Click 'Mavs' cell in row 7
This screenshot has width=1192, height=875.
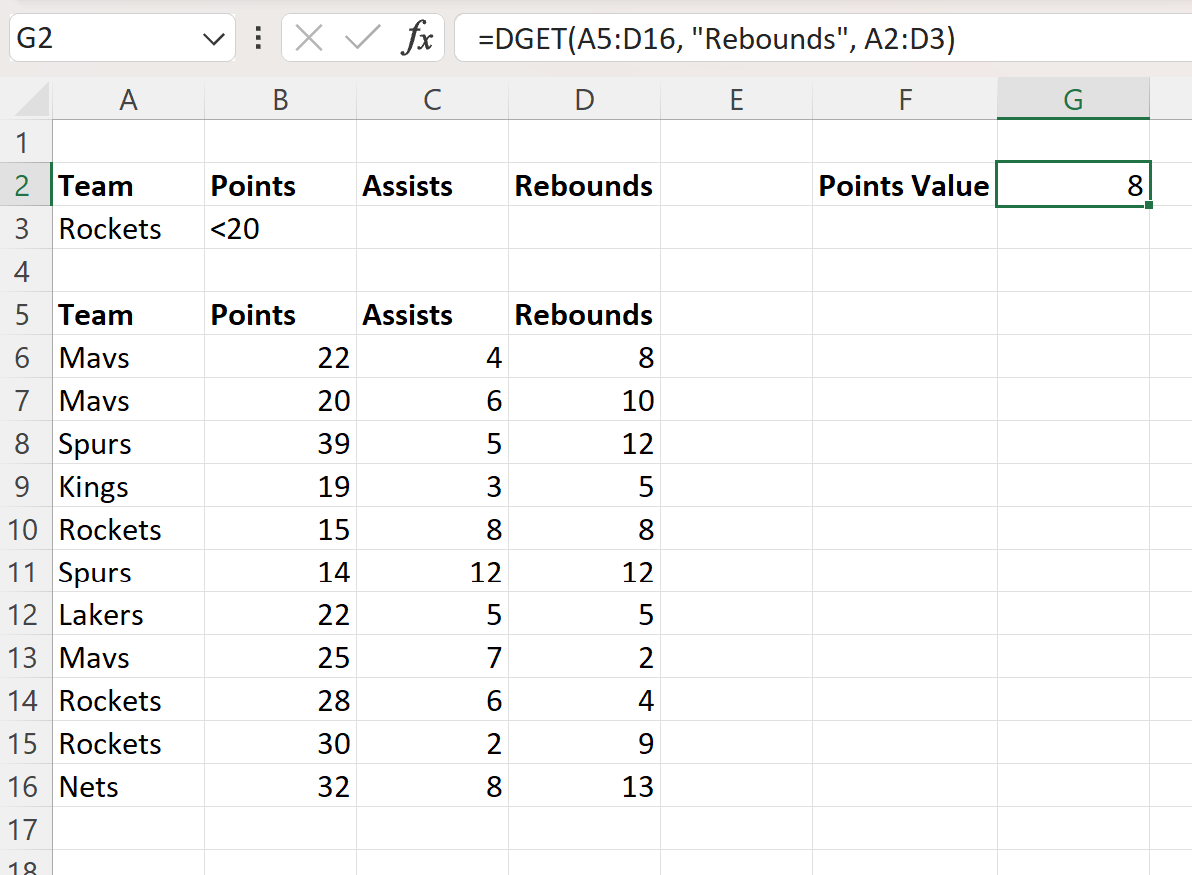[x=128, y=401]
